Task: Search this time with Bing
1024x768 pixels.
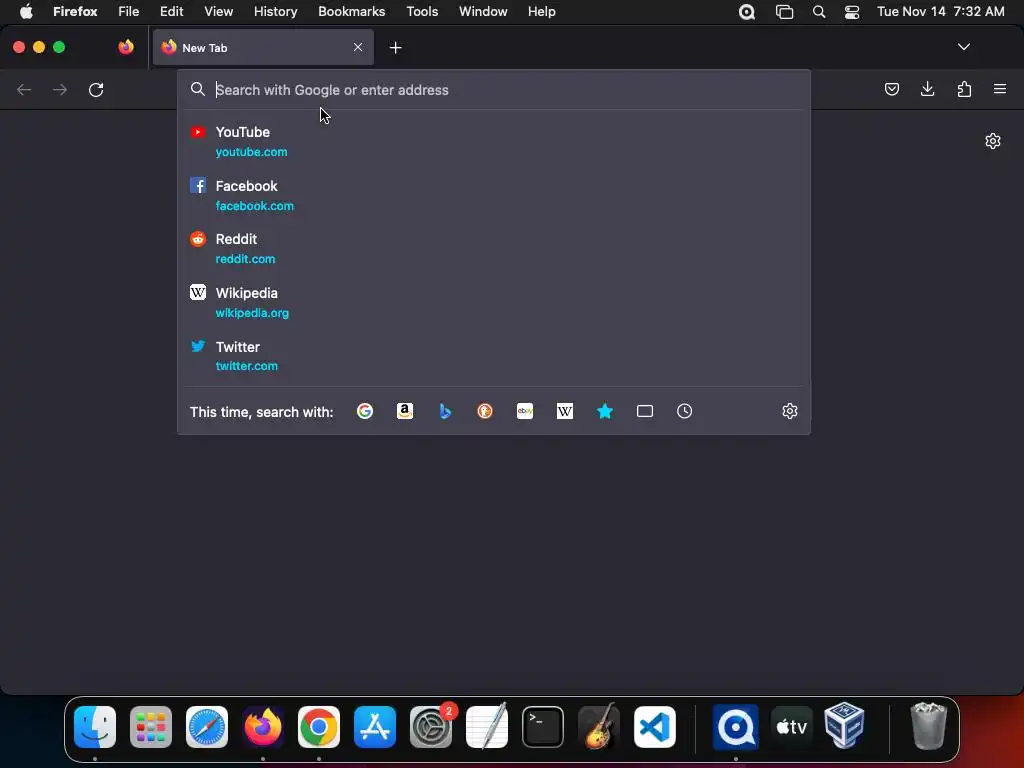Action: (x=445, y=411)
